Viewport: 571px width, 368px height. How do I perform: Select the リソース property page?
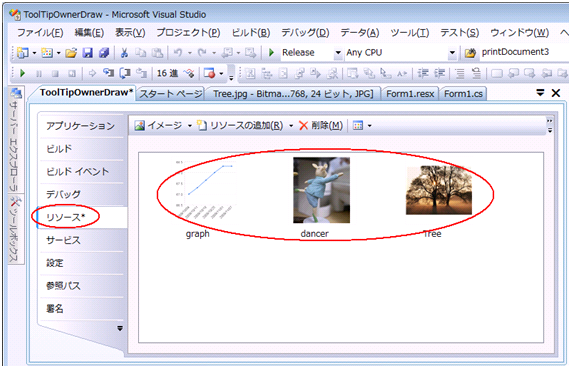[x=82, y=217]
